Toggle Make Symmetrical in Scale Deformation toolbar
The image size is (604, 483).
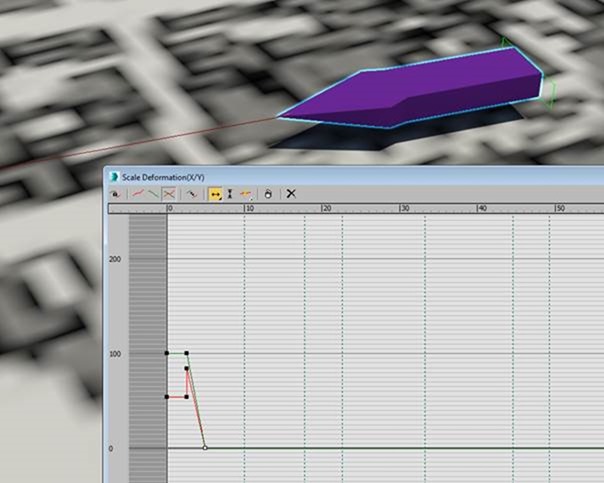pyautogui.click(x=115, y=194)
